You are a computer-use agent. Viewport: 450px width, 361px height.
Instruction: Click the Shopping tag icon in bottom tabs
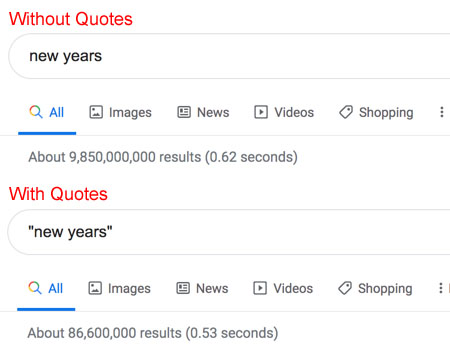click(345, 288)
